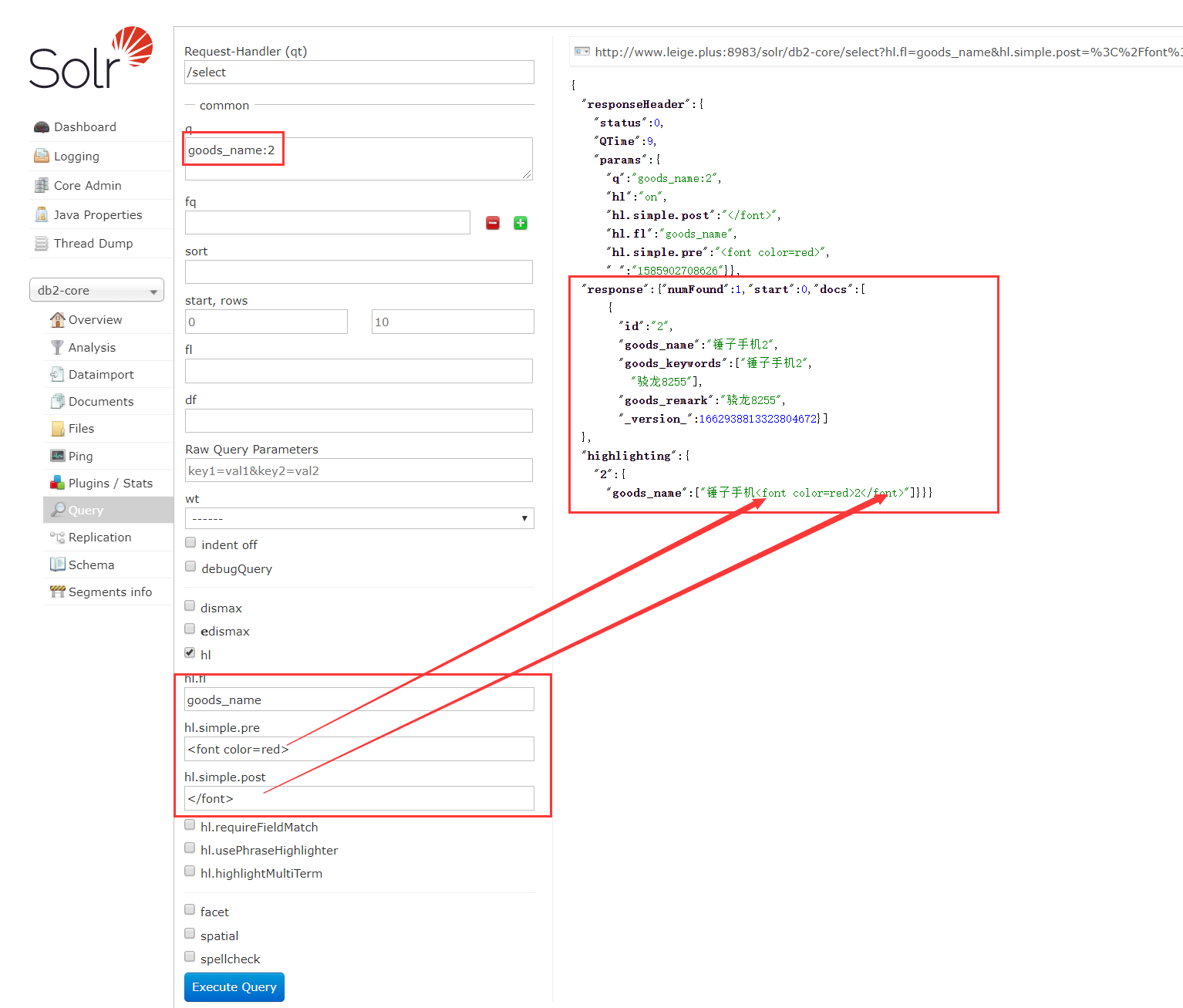This screenshot has width=1183, height=1008.
Task: Enable hl.usePhraseHighlighter checkbox
Action: 190,848
